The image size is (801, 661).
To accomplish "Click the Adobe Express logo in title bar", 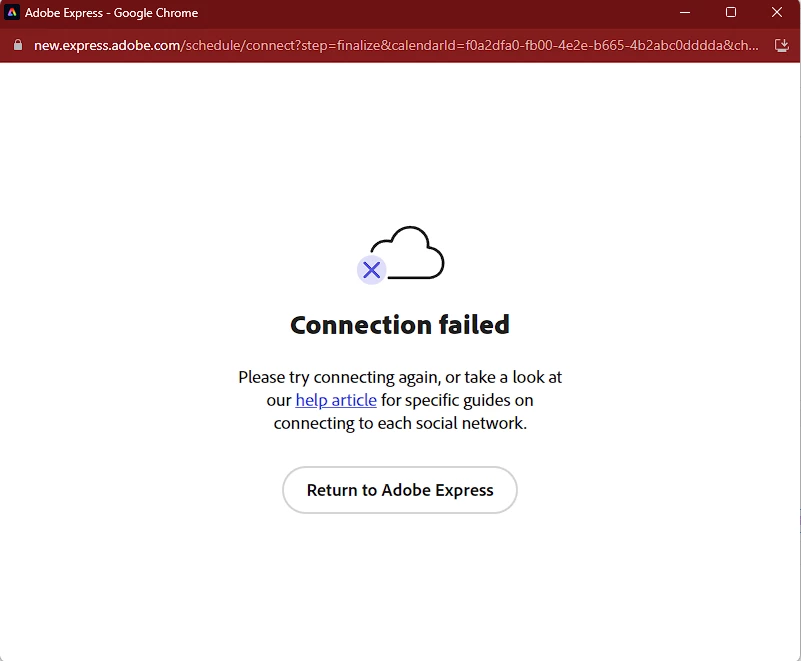I will (x=12, y=12).
